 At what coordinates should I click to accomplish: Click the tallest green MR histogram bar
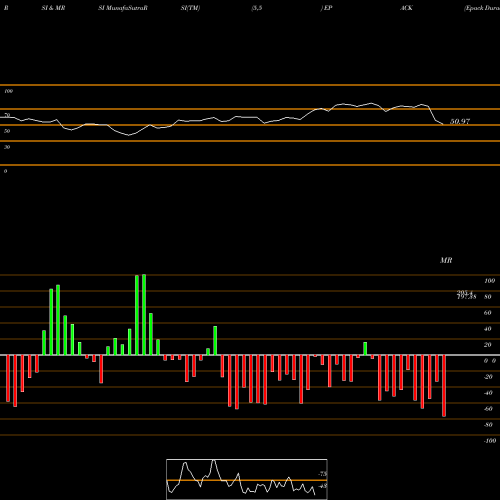pos(144,315)
